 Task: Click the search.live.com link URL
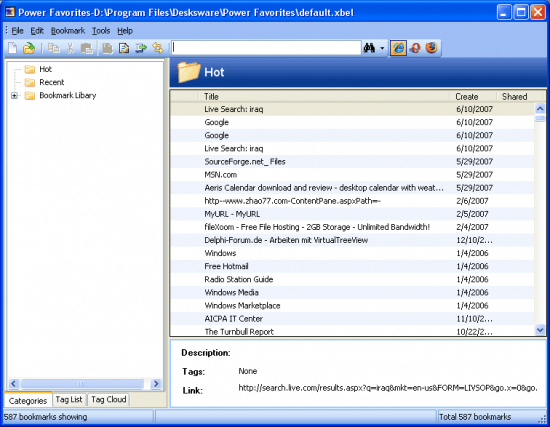coord(388,388)
